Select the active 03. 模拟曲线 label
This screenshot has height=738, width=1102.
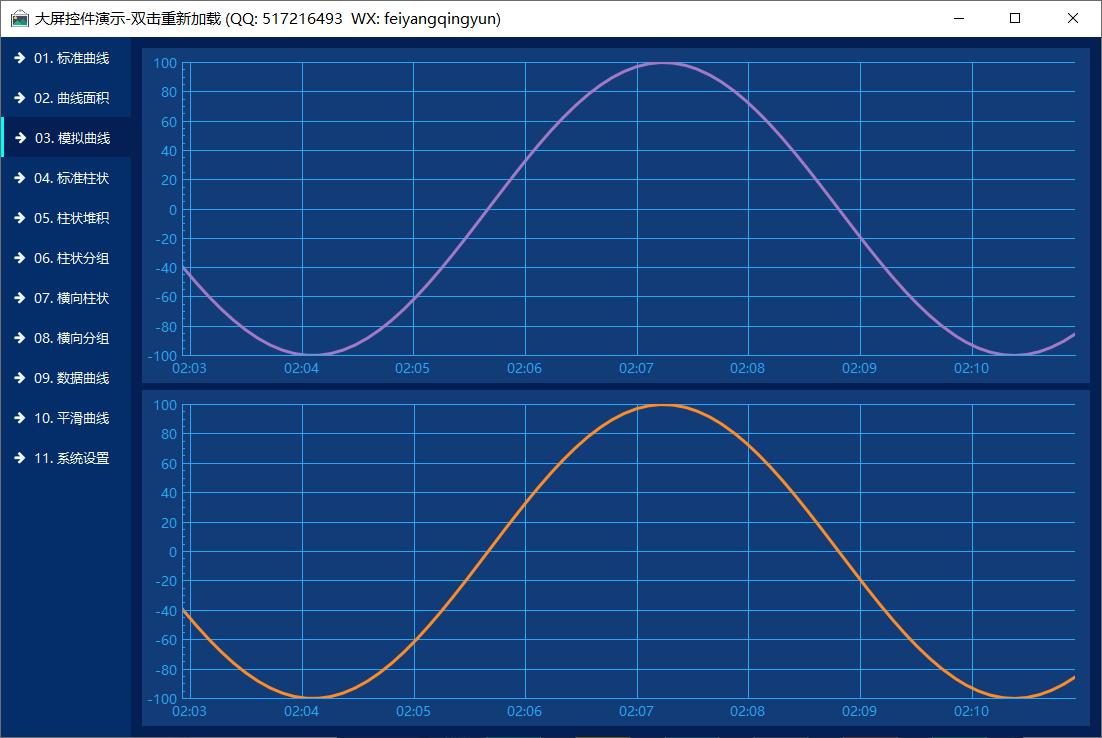[x=72, y=138]
